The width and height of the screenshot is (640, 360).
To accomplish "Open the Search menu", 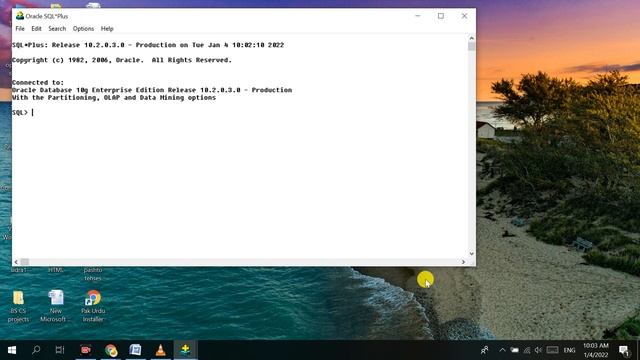I will click(x=57, y=29).
